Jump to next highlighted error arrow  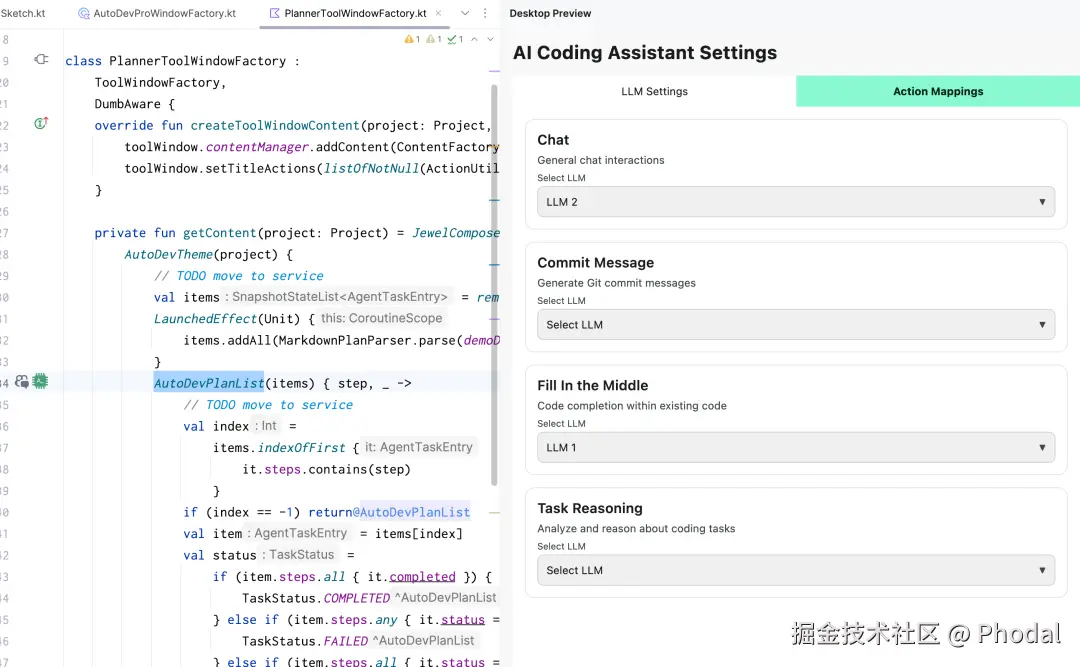489,39
